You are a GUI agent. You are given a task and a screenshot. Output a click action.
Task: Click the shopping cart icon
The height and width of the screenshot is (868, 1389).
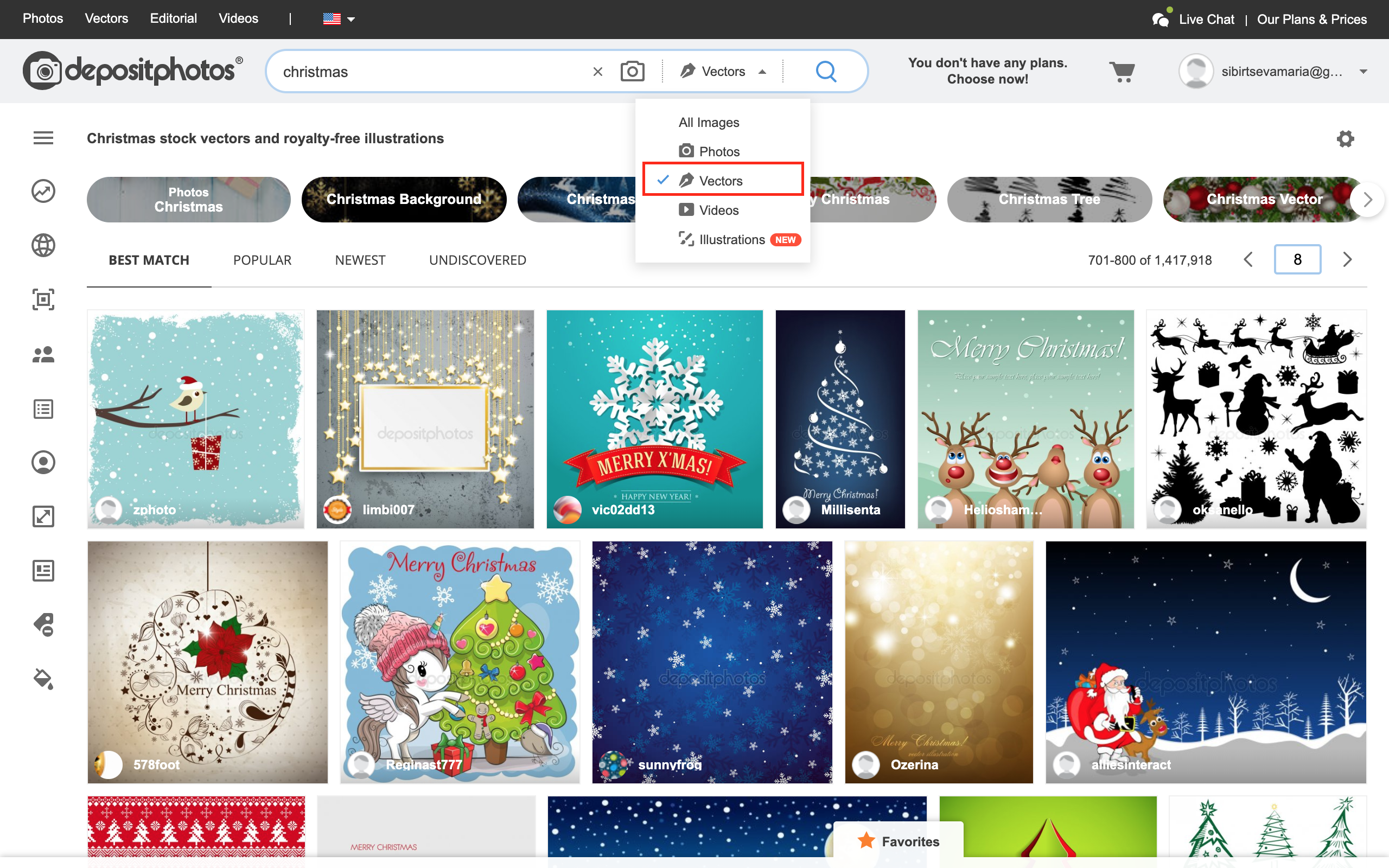coord(1121,71)
